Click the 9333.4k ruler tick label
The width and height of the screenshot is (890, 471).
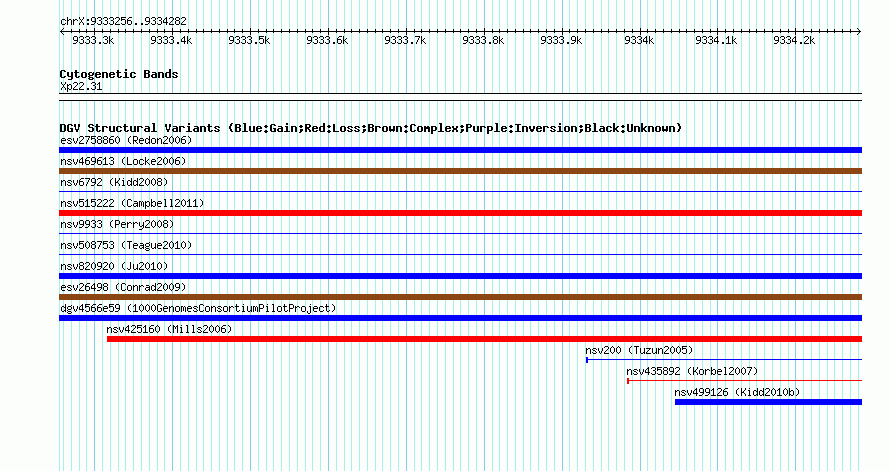(171, 40)
